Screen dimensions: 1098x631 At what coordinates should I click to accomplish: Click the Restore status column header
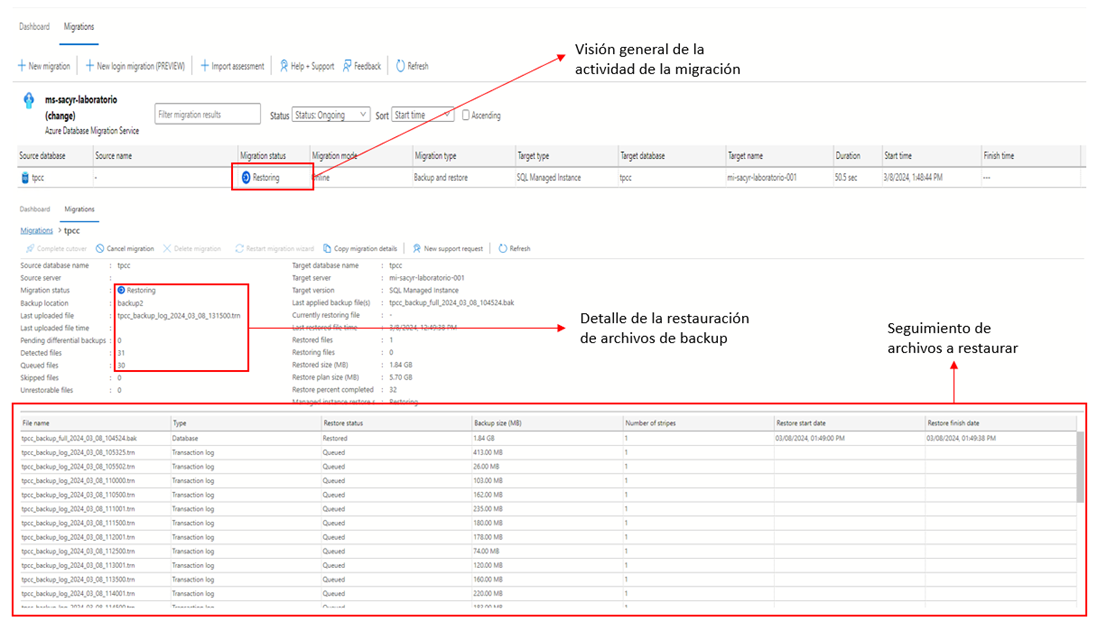[343, 423]
